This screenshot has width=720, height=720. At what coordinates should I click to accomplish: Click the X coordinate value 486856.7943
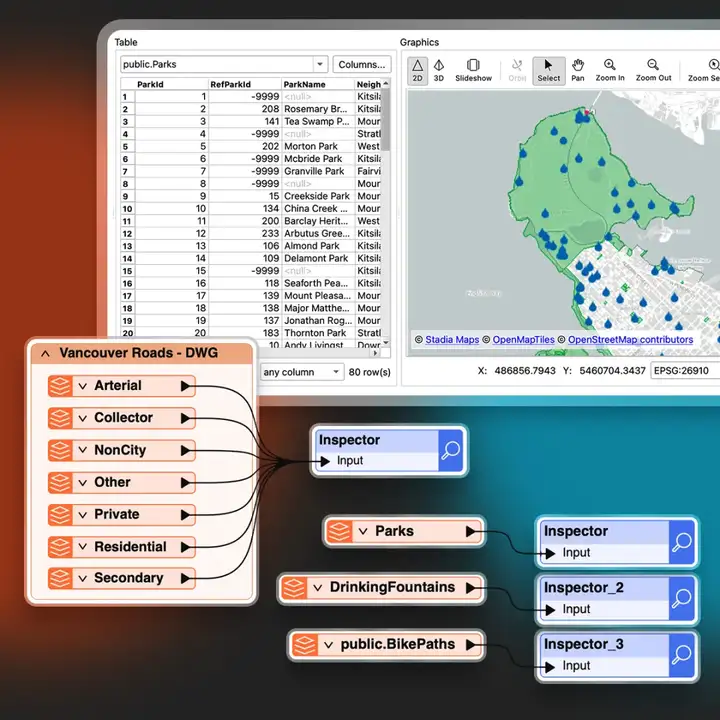525,371
